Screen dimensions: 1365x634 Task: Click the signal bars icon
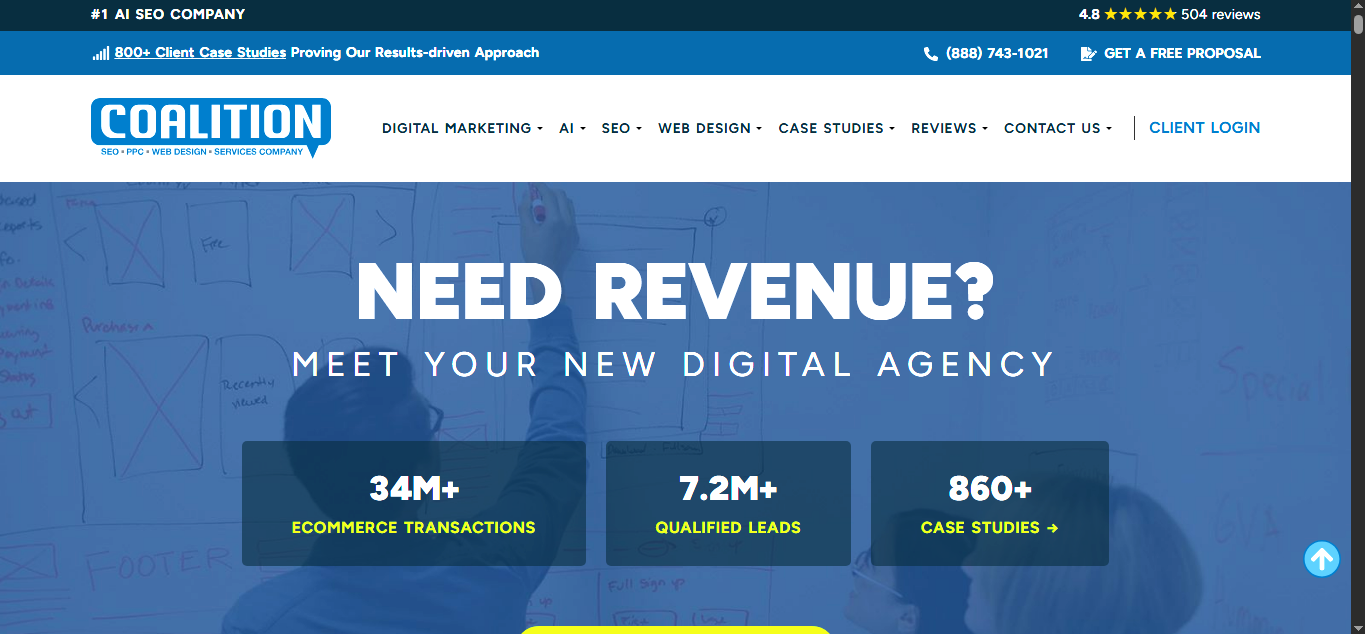pos(101,53)
